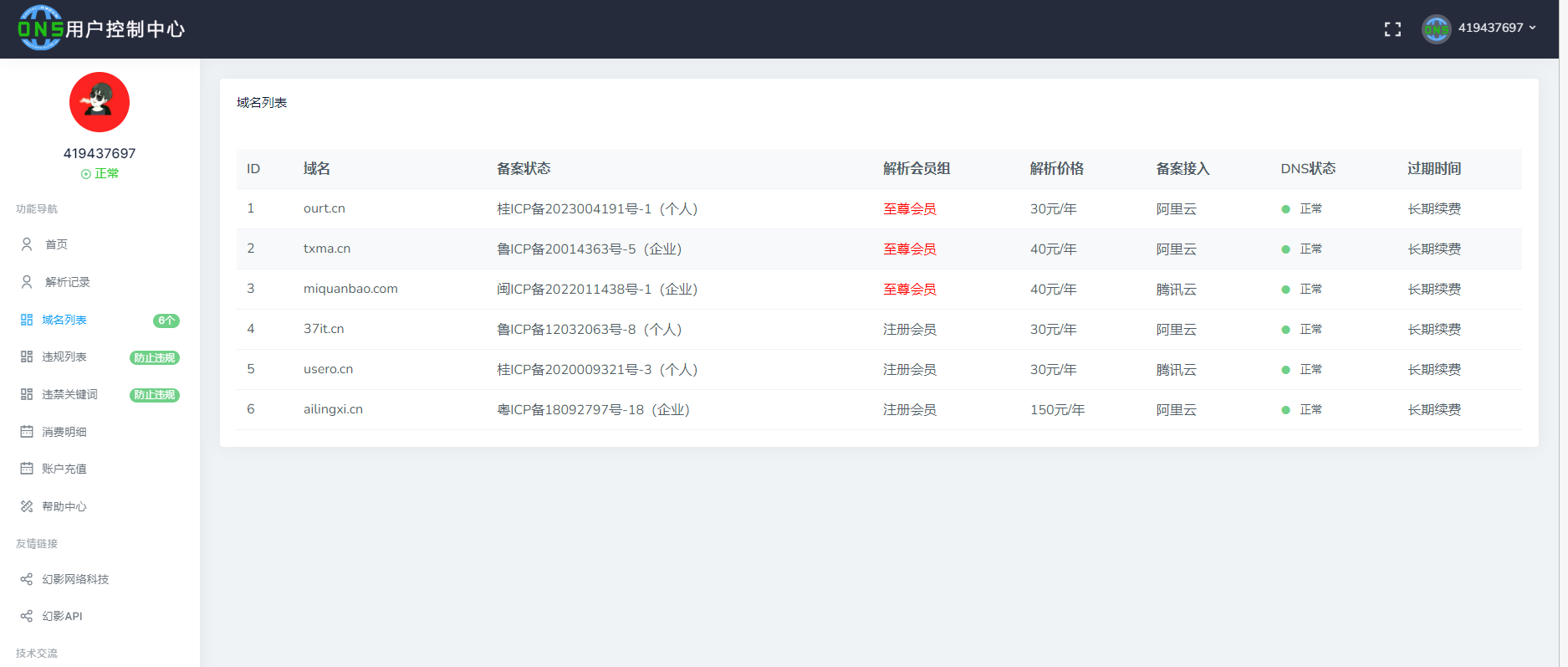
Task: Click the red user avatar in sidebar
Action: coord(100,102)
